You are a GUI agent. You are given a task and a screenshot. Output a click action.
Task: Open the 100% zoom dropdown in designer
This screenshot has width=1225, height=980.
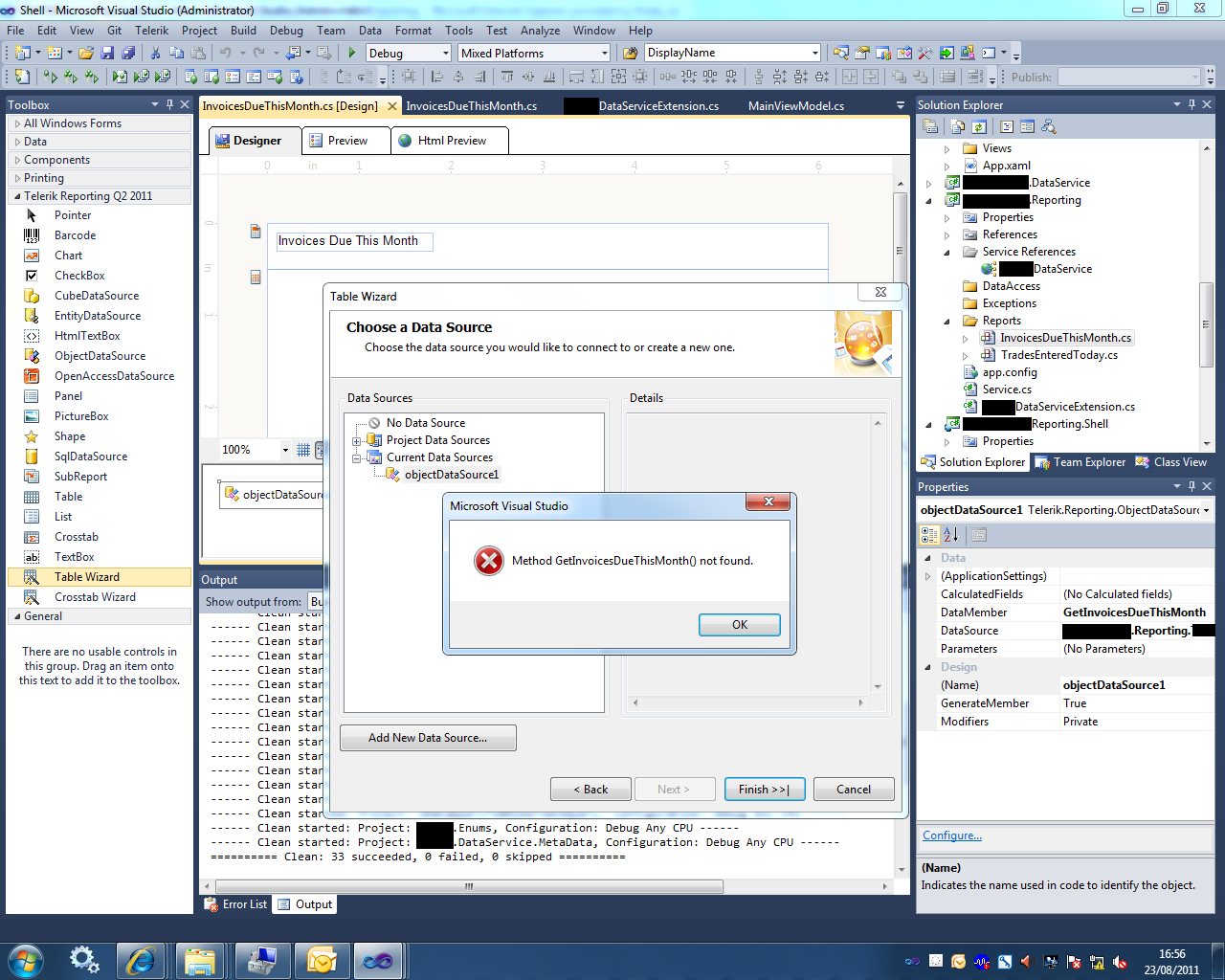point(285,450)
